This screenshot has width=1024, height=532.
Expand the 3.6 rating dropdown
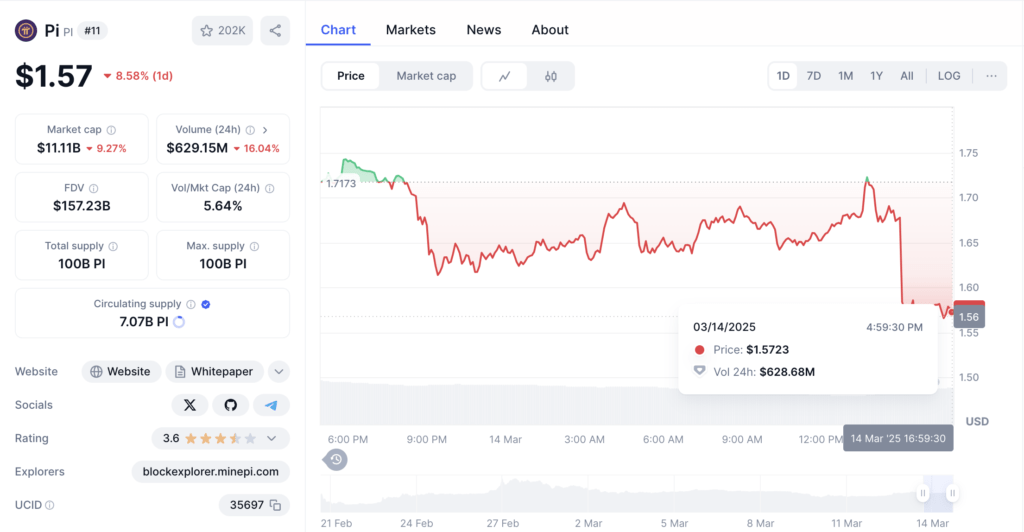click(x=272, y=439)
